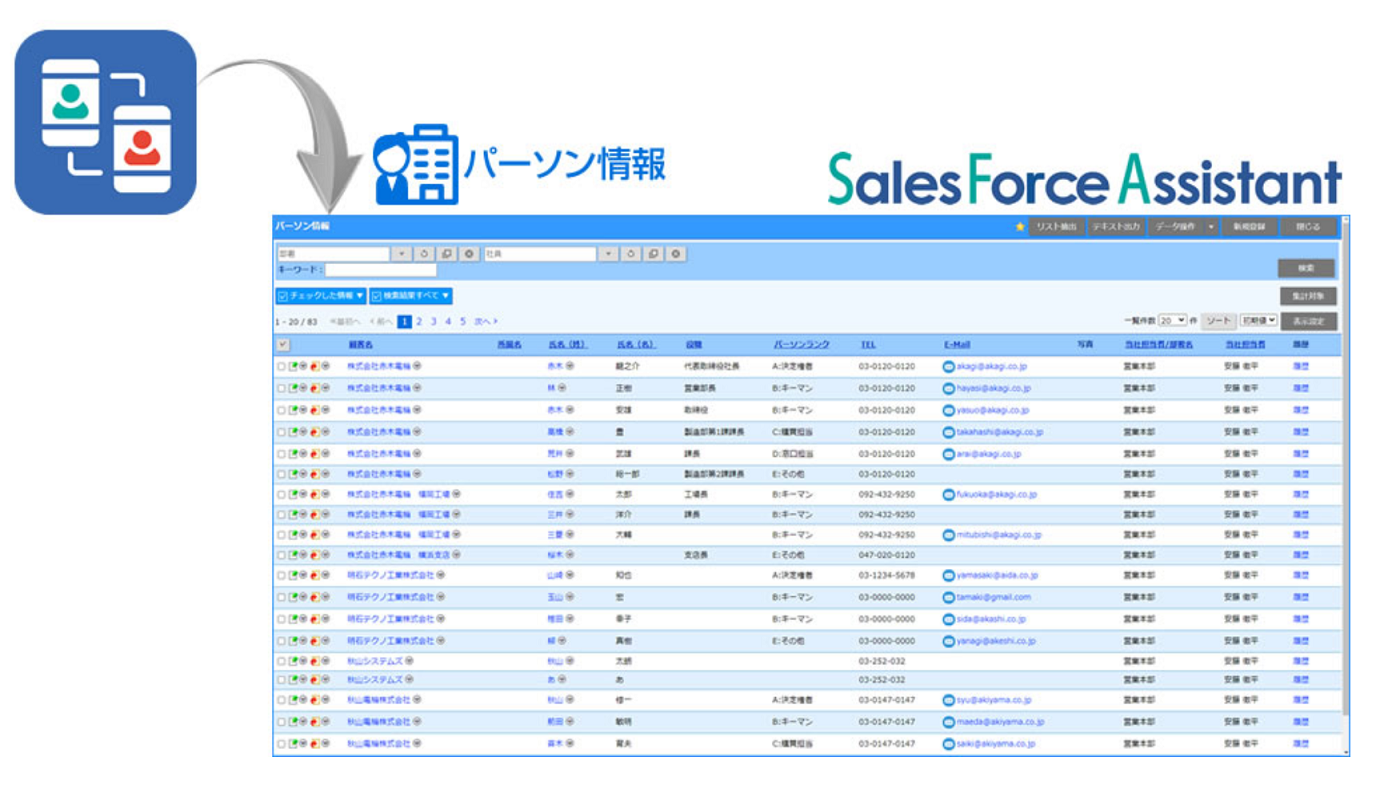1384x809 pixels.
Task: Open the チェックした情報 dropdown
Action: (320, 296)
